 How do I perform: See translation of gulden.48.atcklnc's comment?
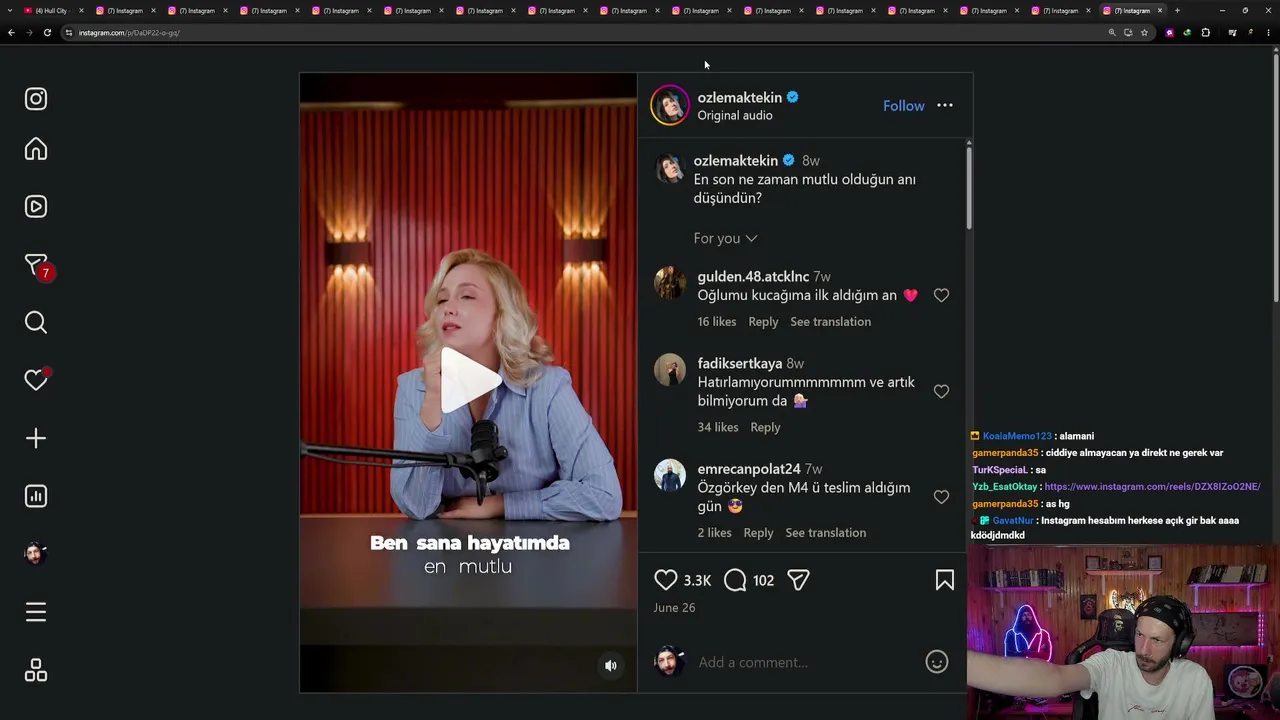click(x=830, y=322)
